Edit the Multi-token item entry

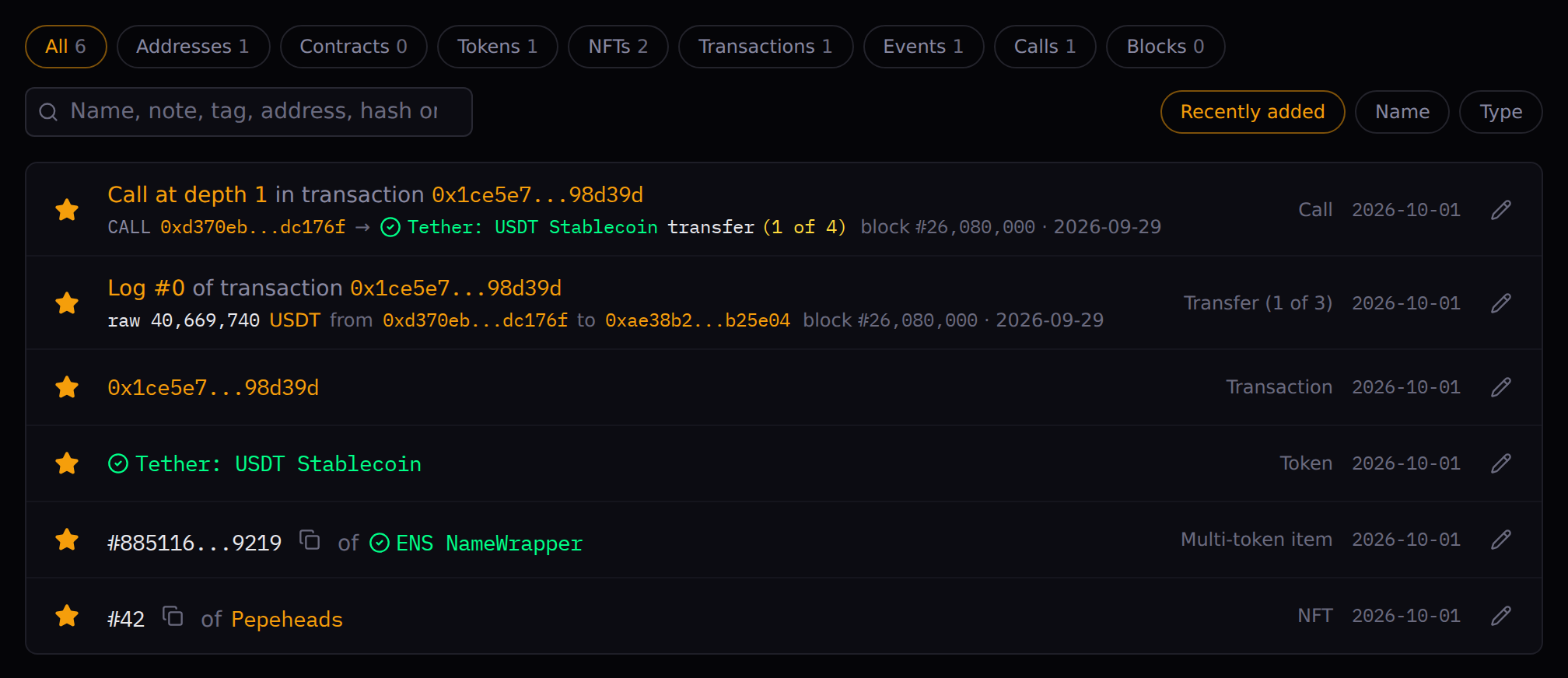(x=1501, y=540)
